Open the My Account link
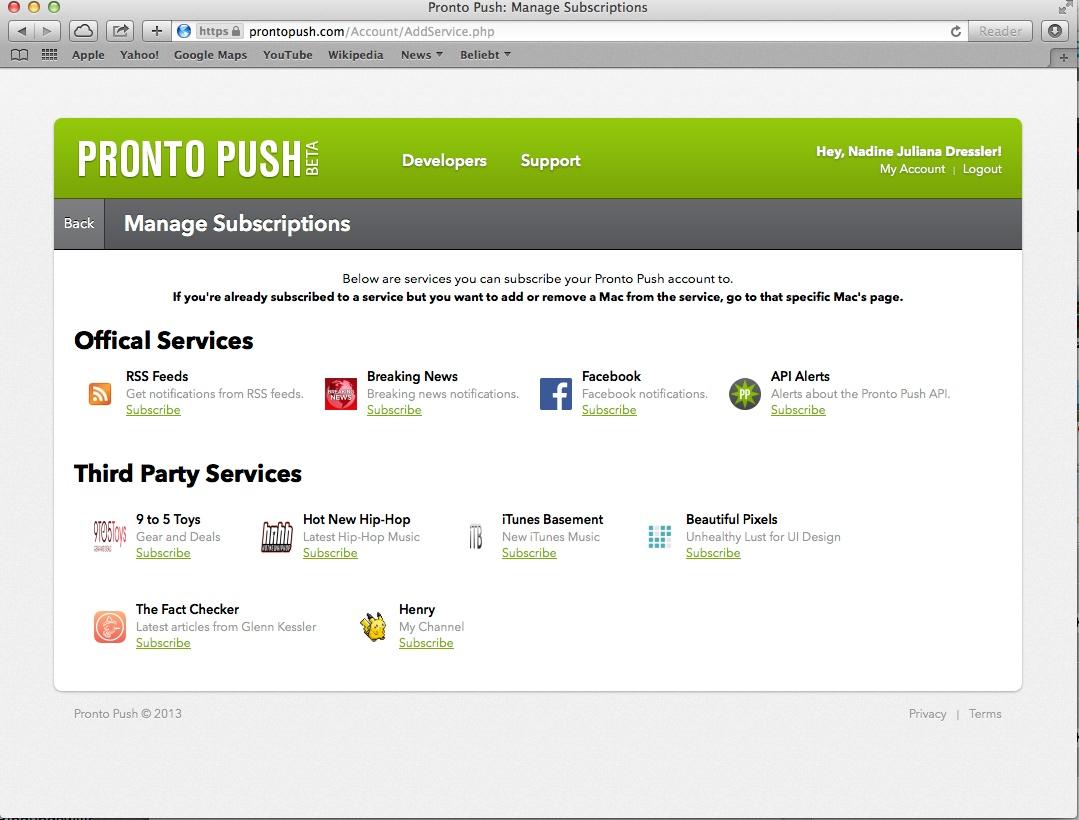Screen dimensions: 1079x820 click(x=912, y=169)
